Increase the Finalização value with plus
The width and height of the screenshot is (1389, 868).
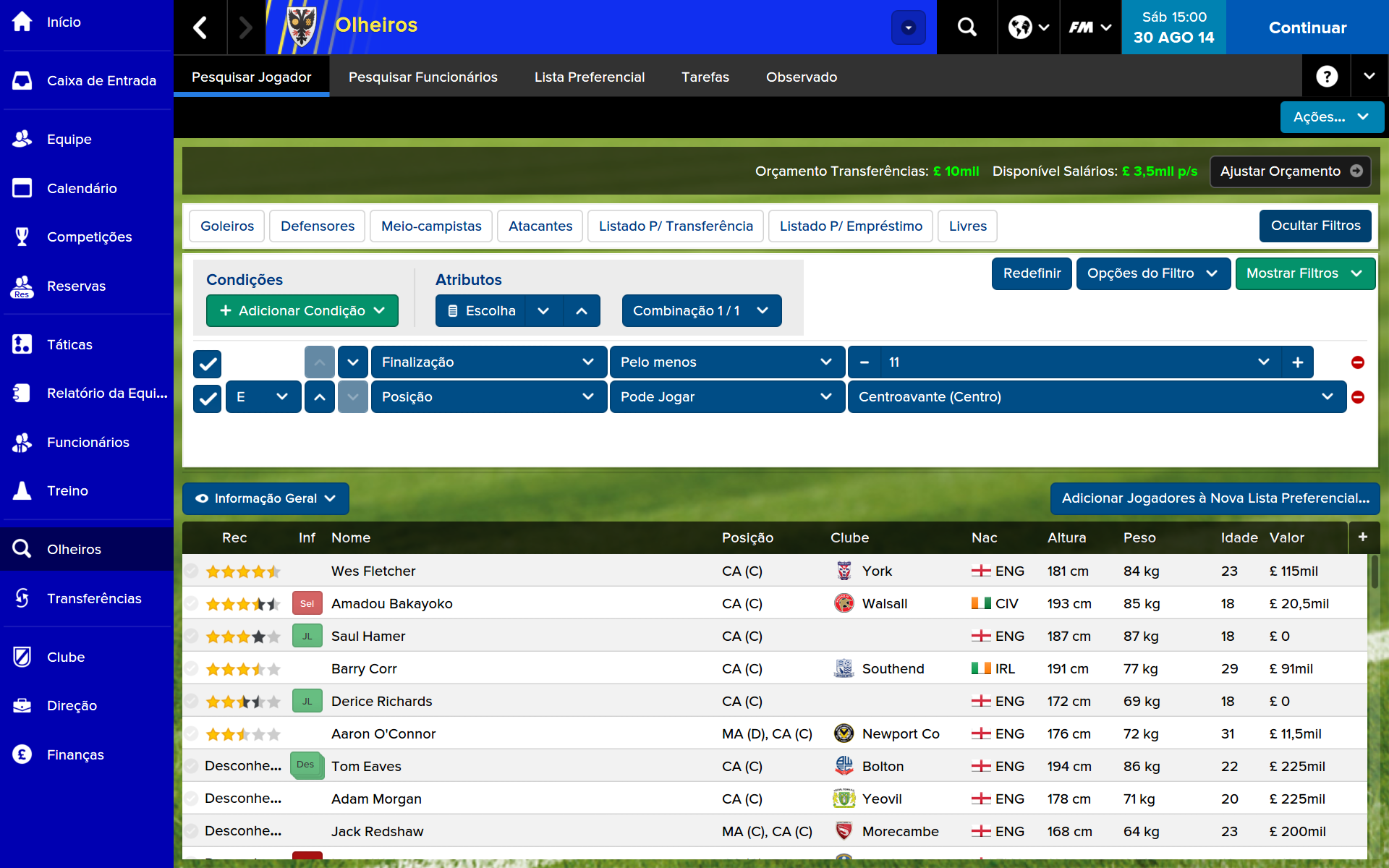point(1298,362)
